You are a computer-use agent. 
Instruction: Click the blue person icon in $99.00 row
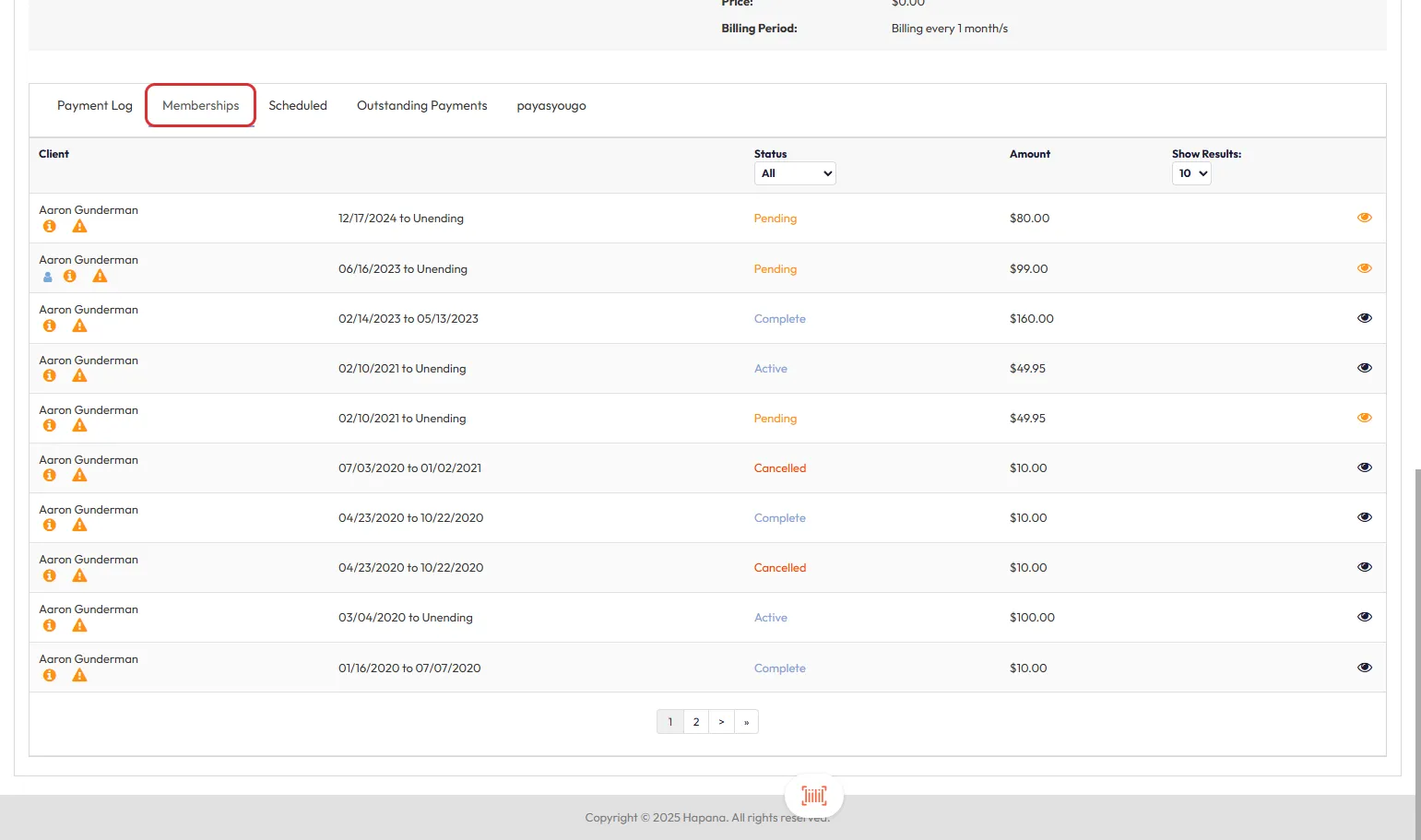point(48,277)
